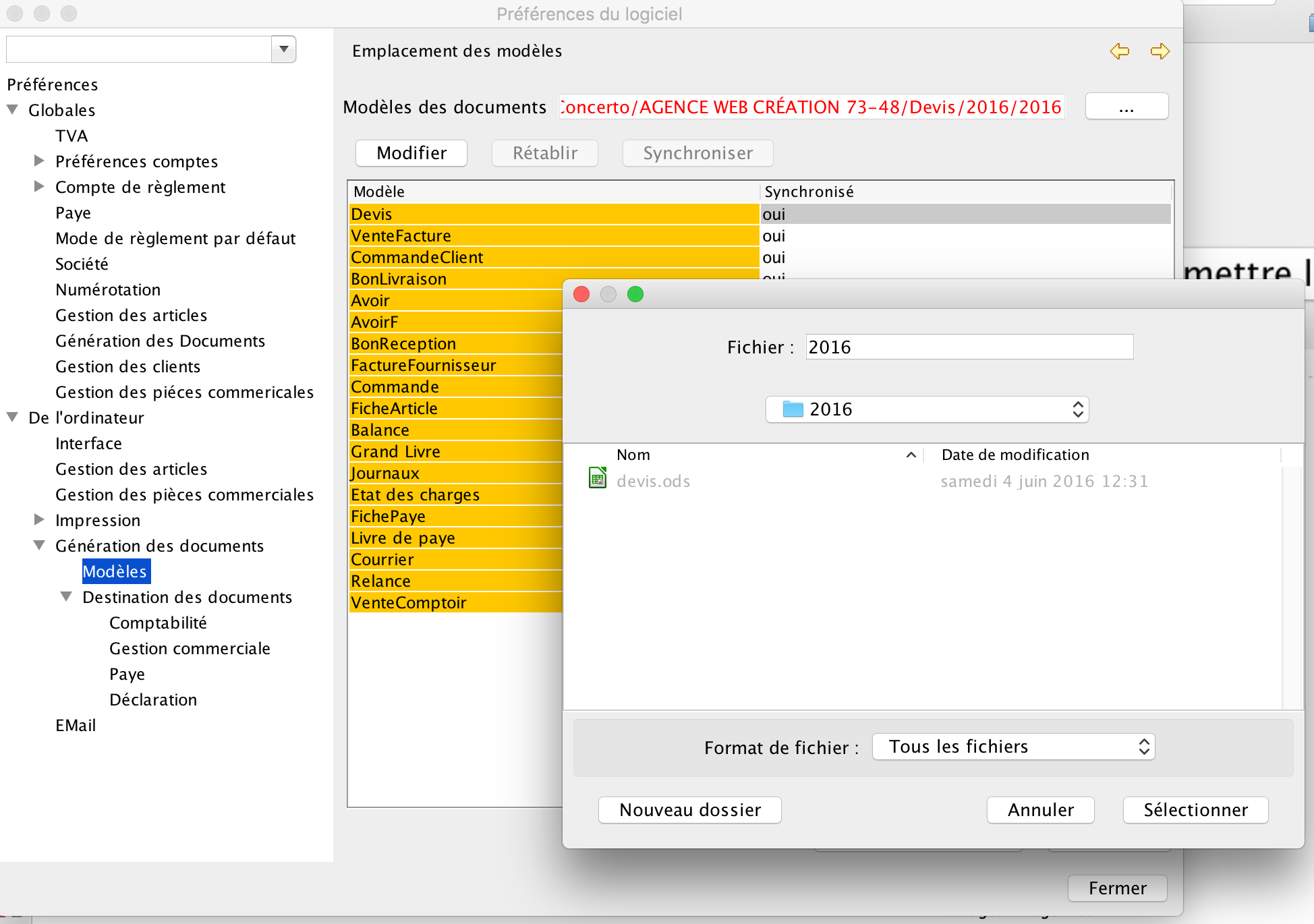Image resolution: width=1314 pixels, height=924 pixels.
Task: Select the devis.ods spreadsheet file icon
Action: coord(598,478)
